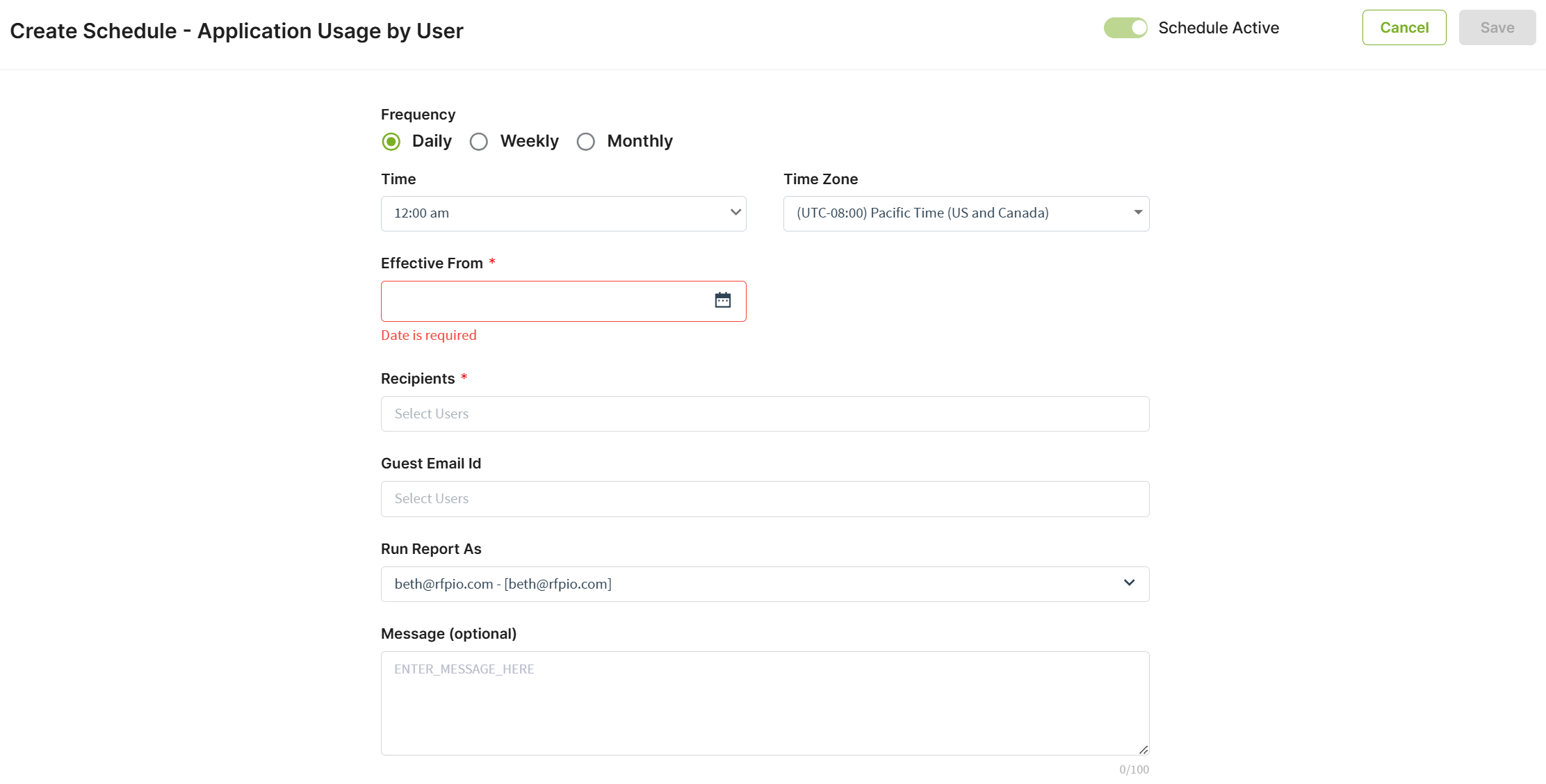The image size is (1546, 784).
Task: Click the Recipients Select Users field
Action: (765, 414)
